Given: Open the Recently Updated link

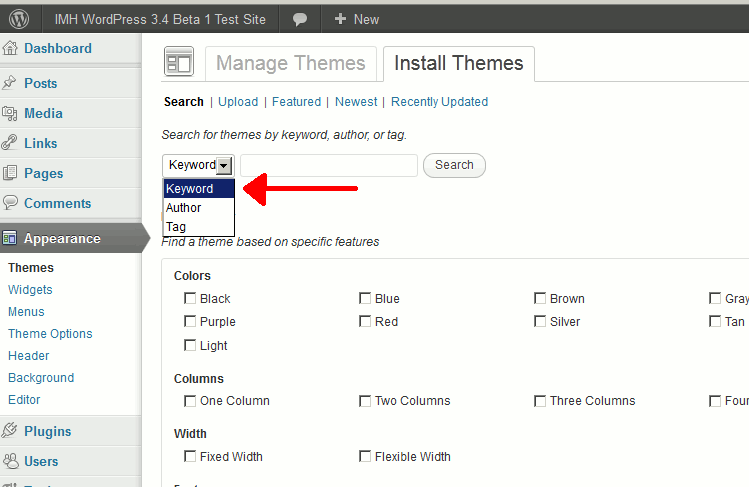Looking at the screenshot, I should tap(439, 102).
